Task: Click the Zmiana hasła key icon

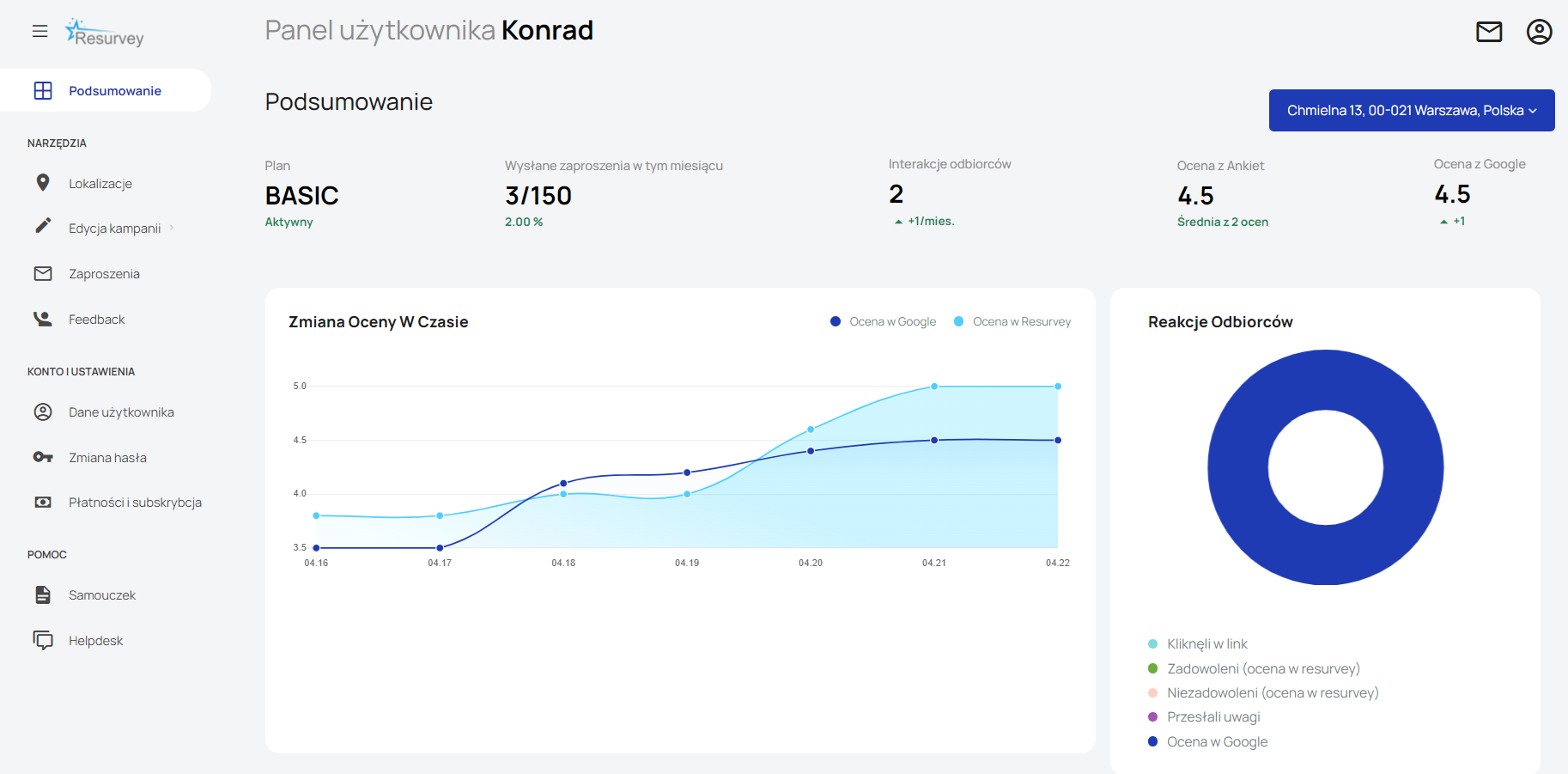Action: click(43, 457)
